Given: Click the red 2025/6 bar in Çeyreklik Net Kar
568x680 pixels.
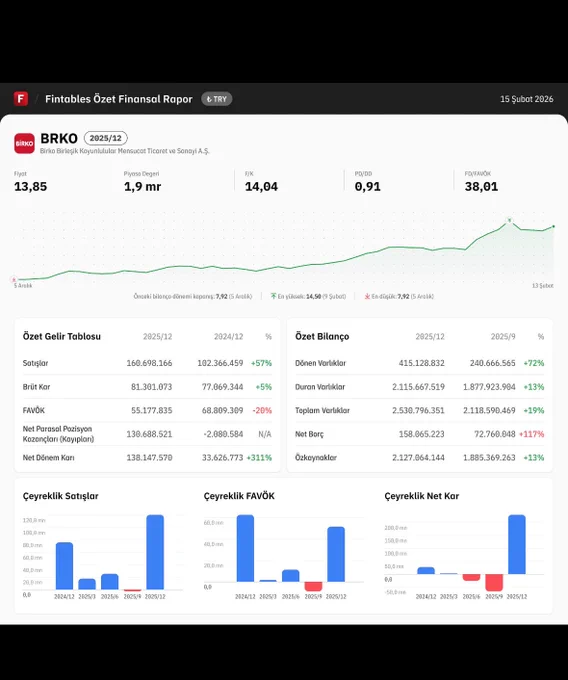Looking at the screenshot, I should [471, 578].
